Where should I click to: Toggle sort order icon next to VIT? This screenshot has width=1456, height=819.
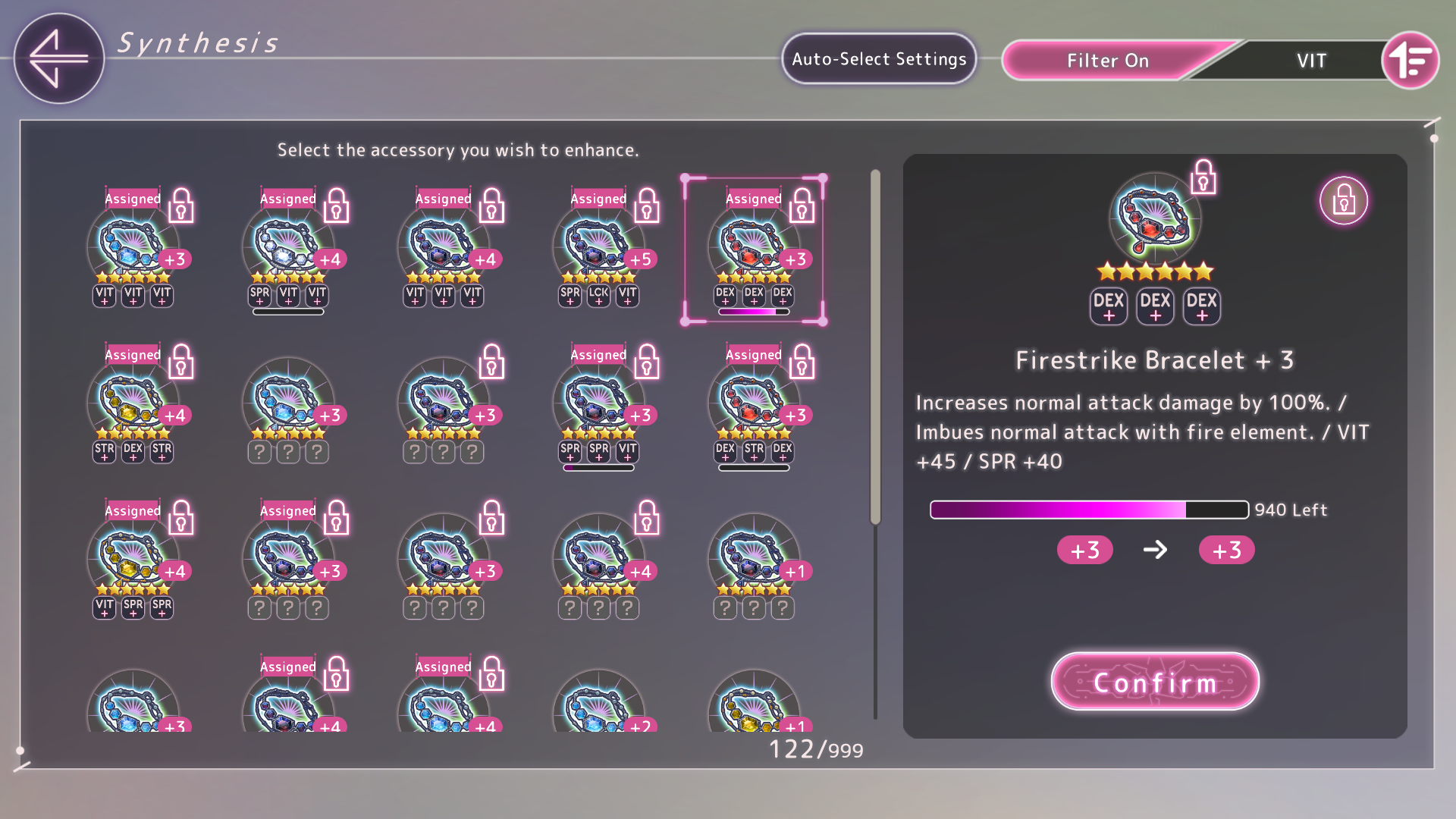tap(1410, 60)
